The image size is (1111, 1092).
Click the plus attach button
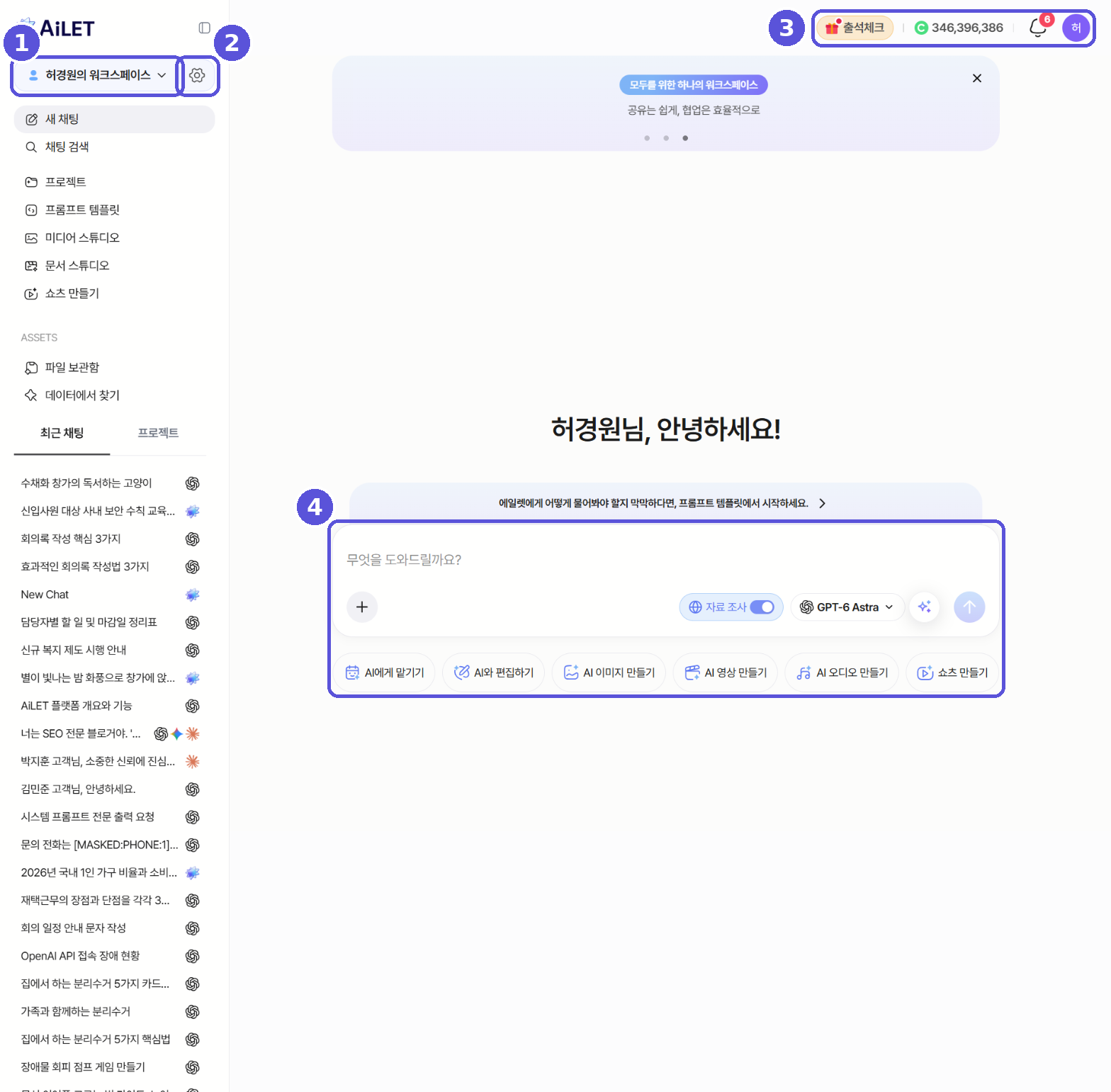click(362, 607)
